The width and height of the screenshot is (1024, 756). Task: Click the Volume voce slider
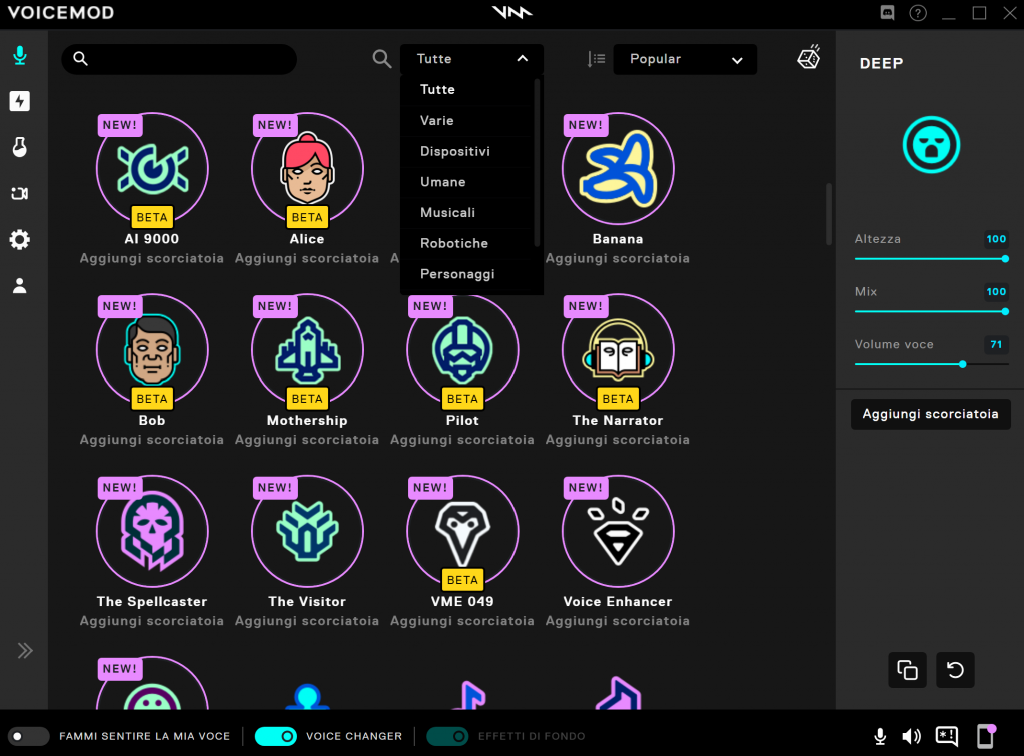[x=931, y=364]
